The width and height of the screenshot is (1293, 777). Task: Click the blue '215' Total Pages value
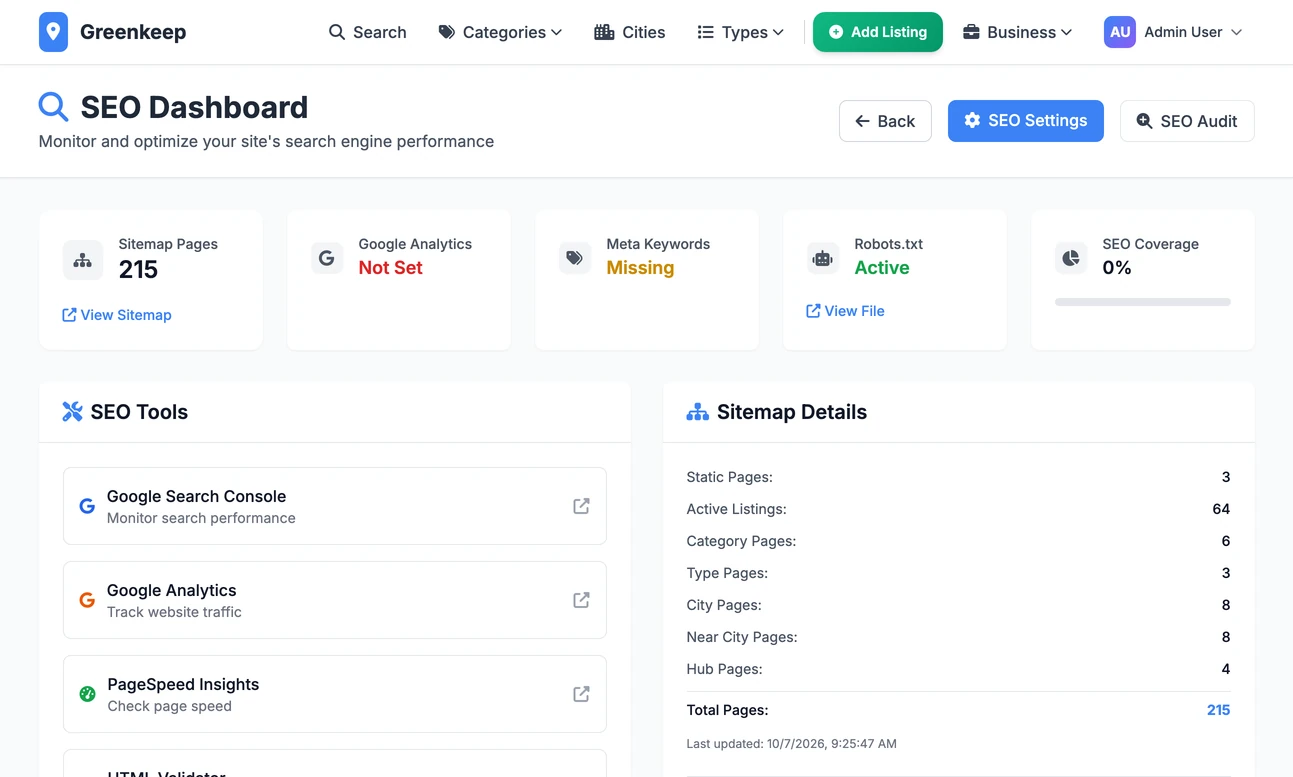tap(1218, 710)
